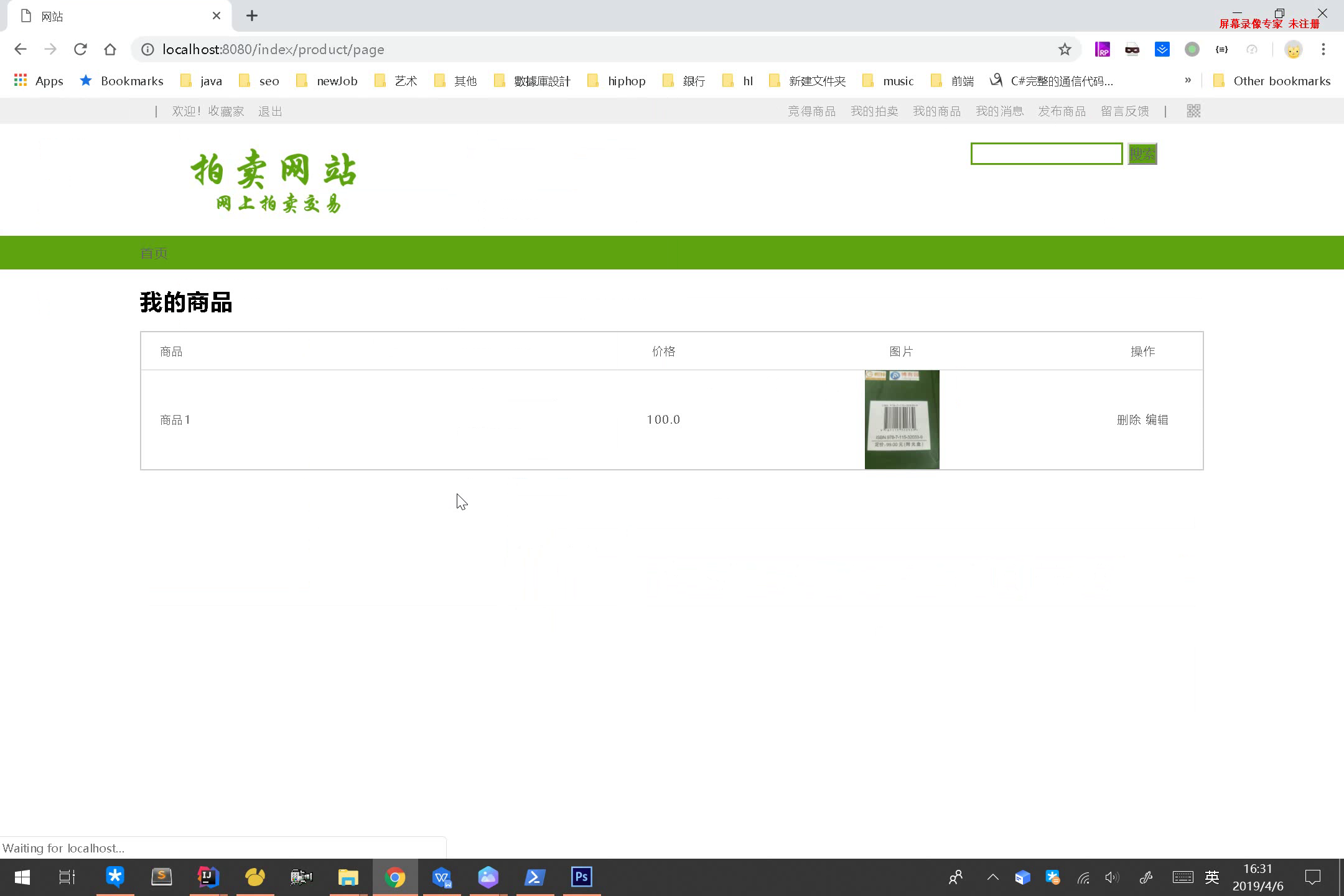The height and width of the screenshot is (896, 1344).
Task: Open the Apps shortcut in bookmarks bar
Action: (x=39, y=81)
